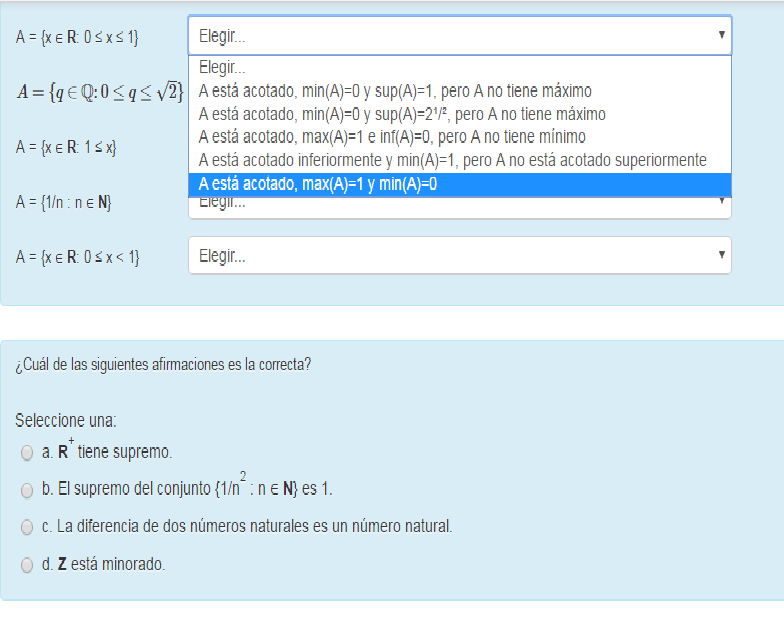
Task: Pick 'A está acotado inferiormente y min(A)=1' option
Action: click(452, 160)
